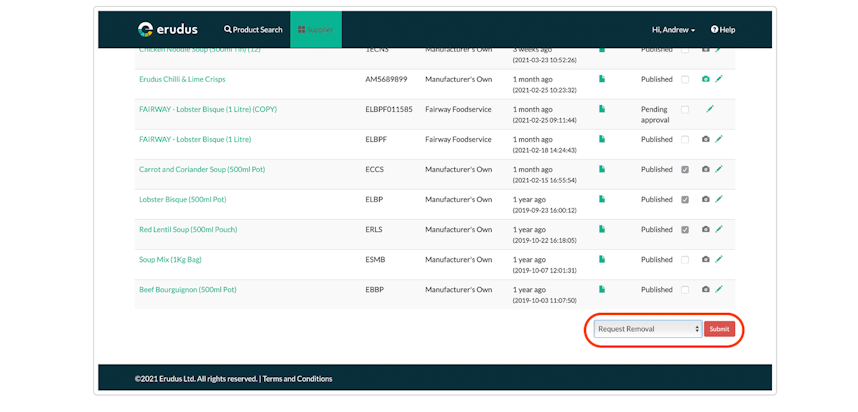Go to Product Search

(x=253, y=30)
